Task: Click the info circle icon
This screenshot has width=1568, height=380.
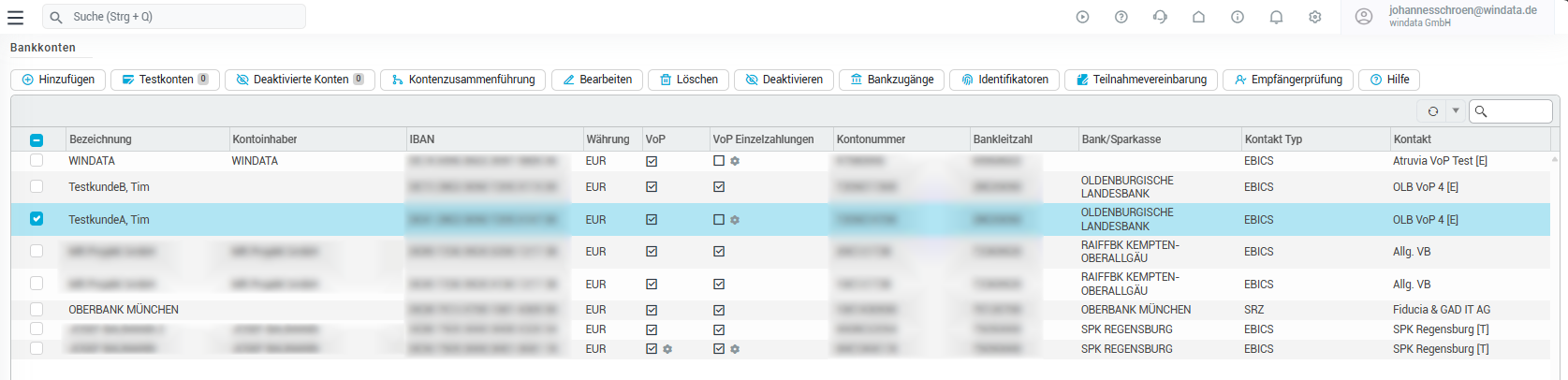Action: click(1238, 17)
